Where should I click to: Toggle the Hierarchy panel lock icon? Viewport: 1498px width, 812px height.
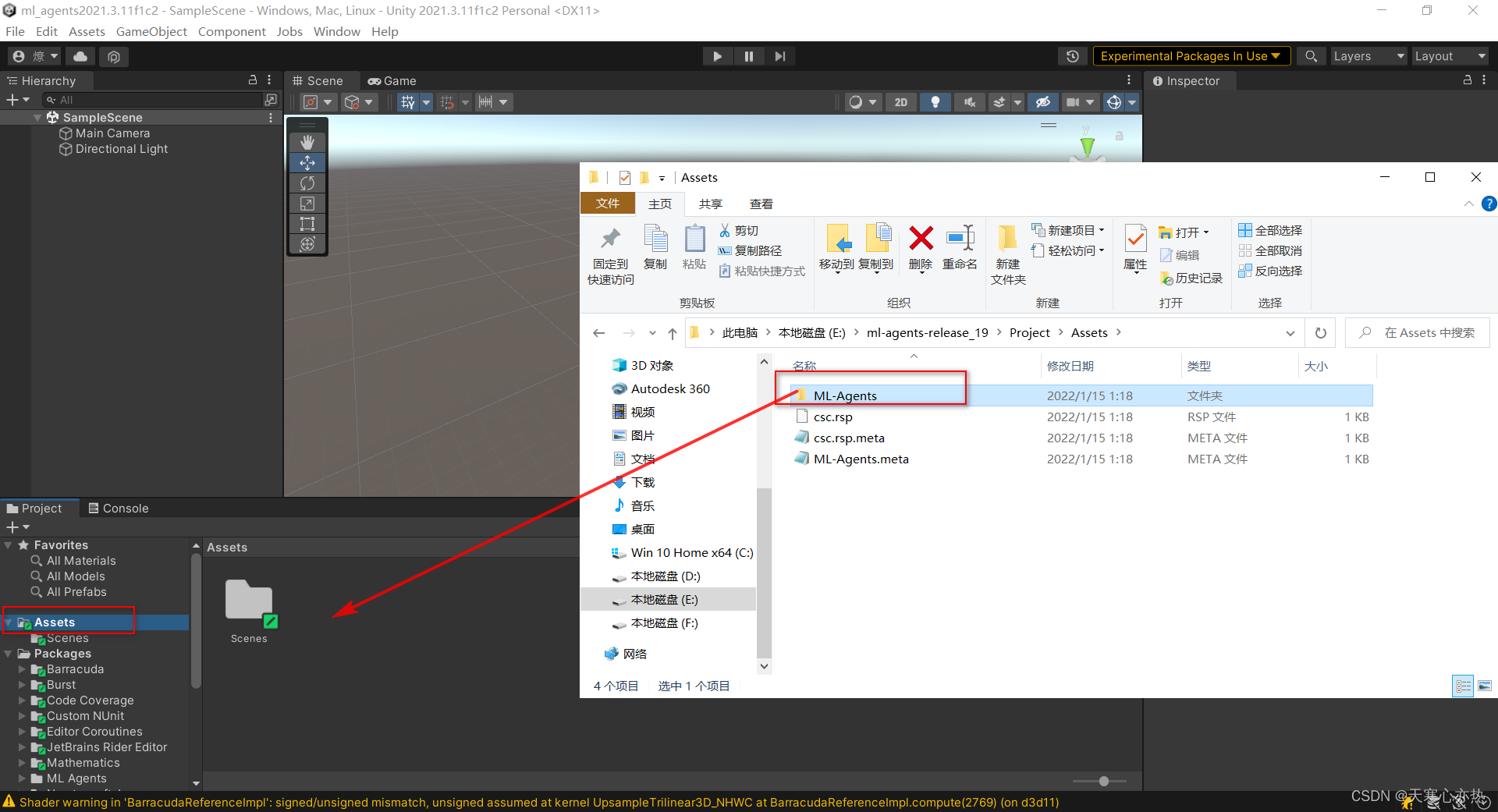(253, 80)
